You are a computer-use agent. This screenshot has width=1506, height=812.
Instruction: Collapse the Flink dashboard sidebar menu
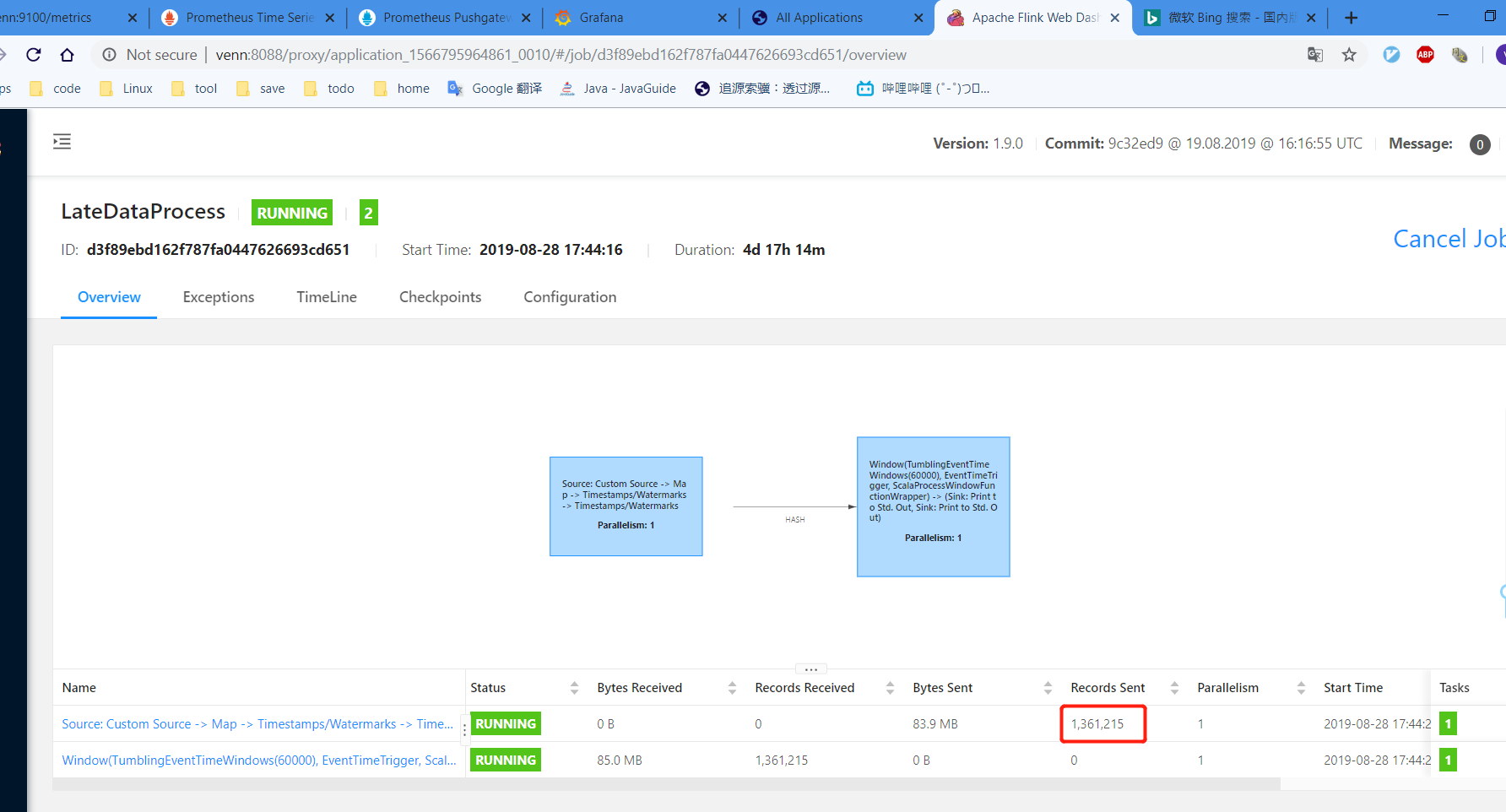[62, 141]
